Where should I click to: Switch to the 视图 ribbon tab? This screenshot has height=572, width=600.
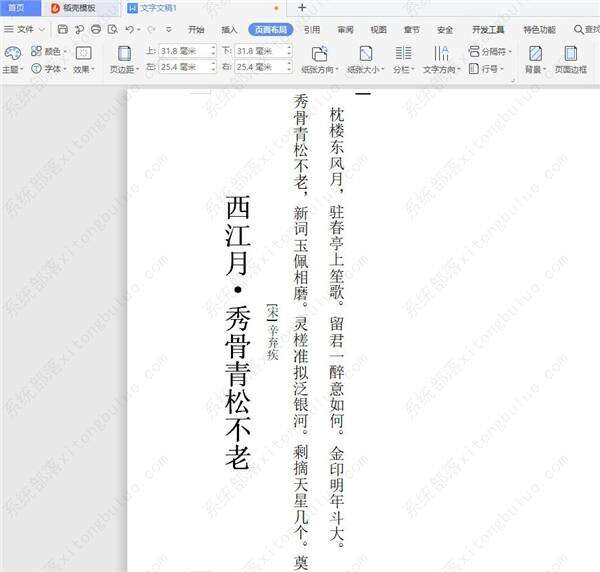click(378, 29)
